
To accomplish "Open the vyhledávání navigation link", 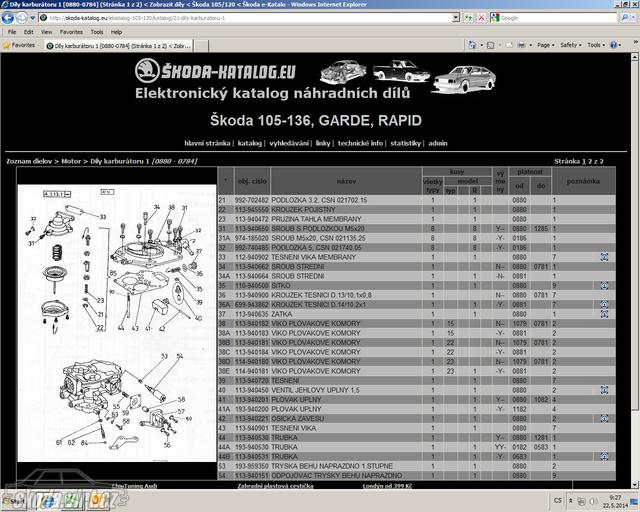I will click(x=289, y=143).
